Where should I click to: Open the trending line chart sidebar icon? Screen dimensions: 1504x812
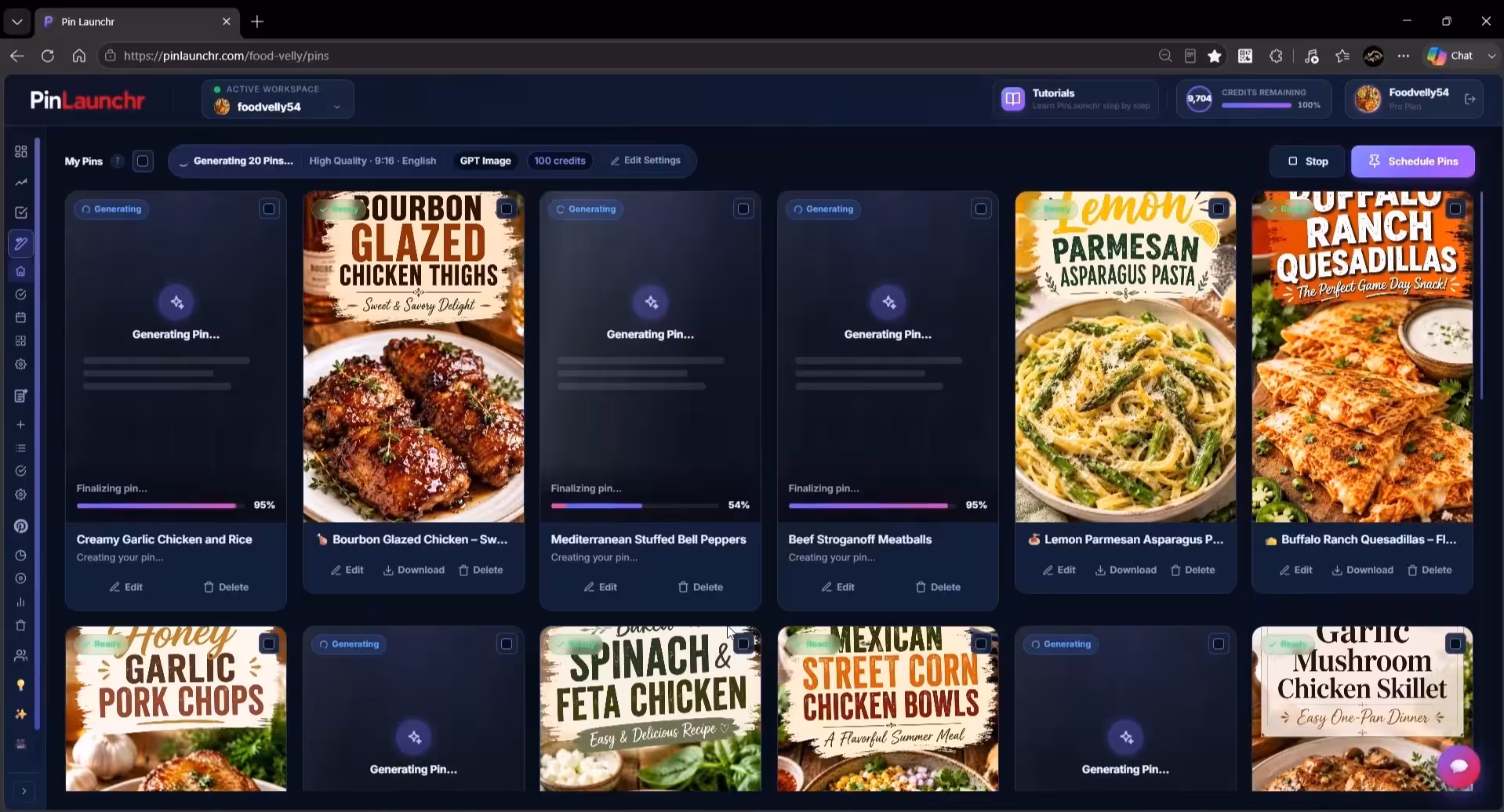coord(21,182)
